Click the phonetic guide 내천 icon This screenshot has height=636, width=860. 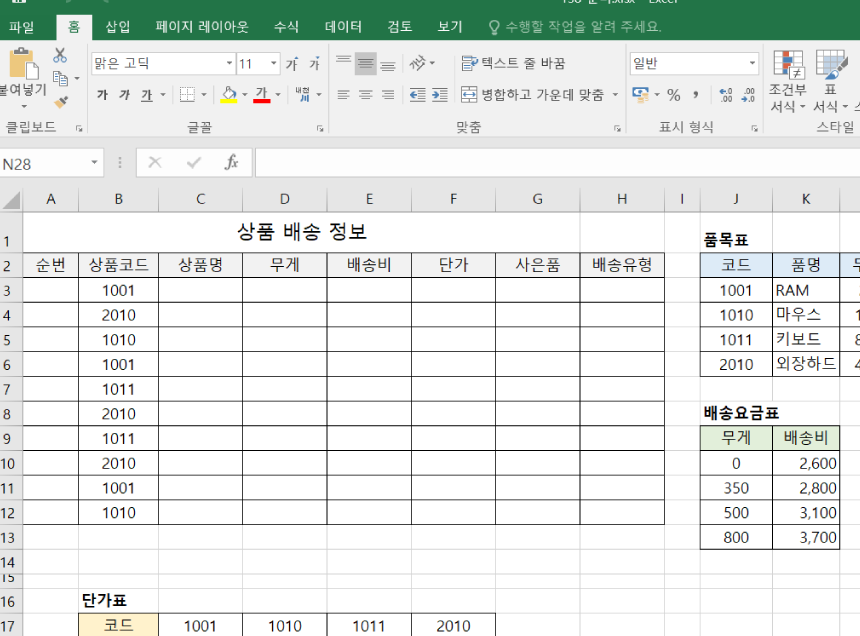[303, 94]
